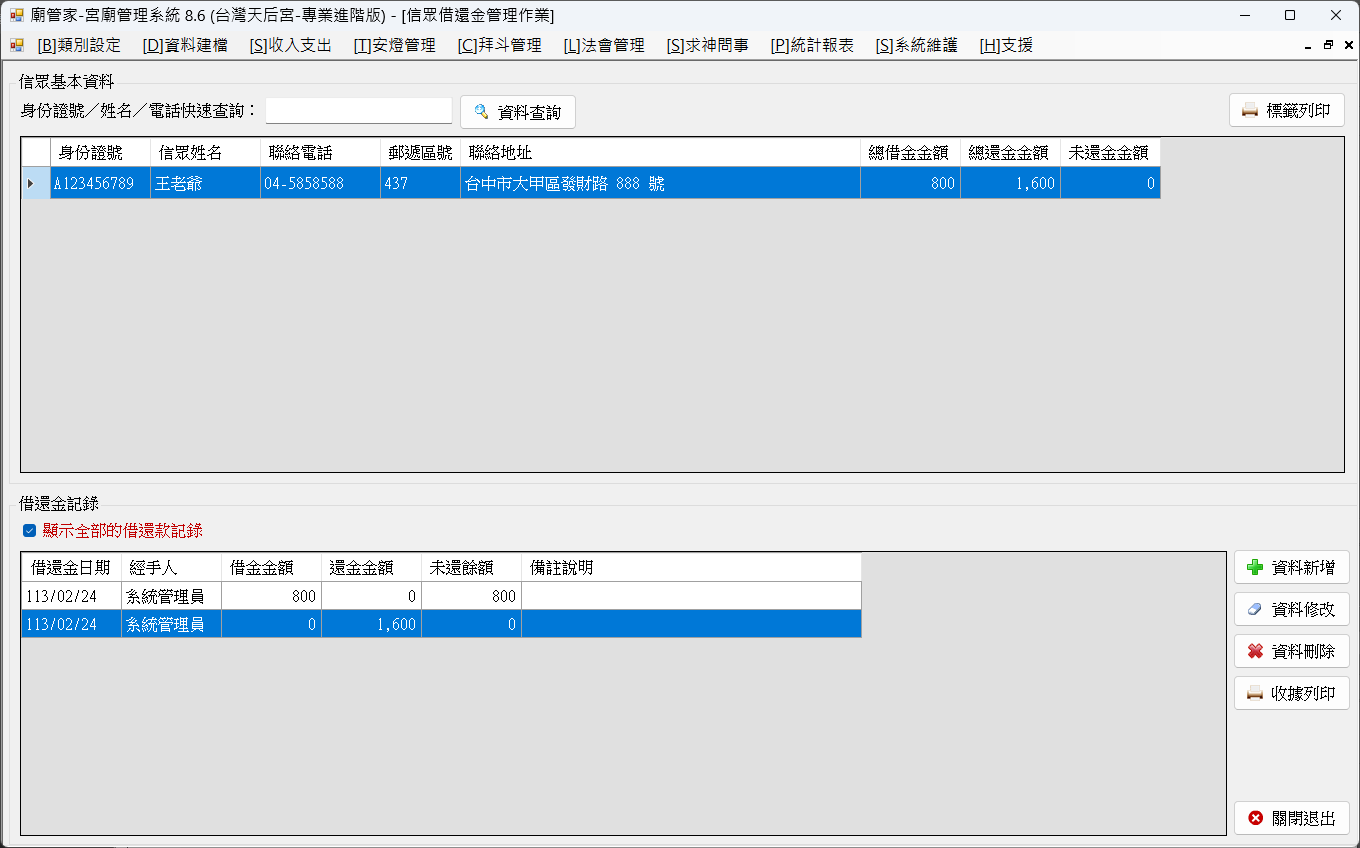Open the [C]拜斗管理 menu
The width and height of the screenshot is (1360, 848).
click(500, 45)
